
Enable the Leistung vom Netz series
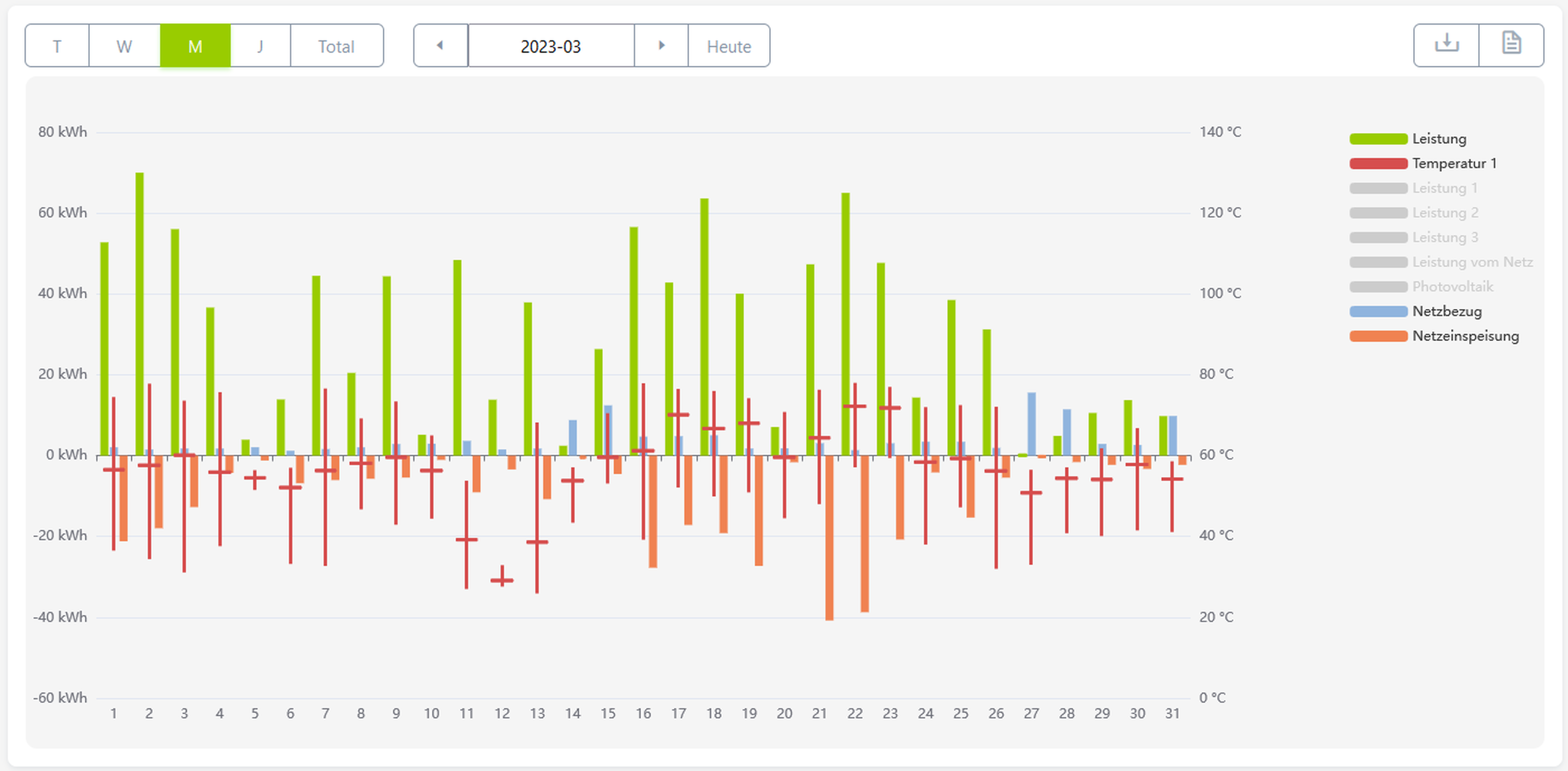(x=1472, y=262)
